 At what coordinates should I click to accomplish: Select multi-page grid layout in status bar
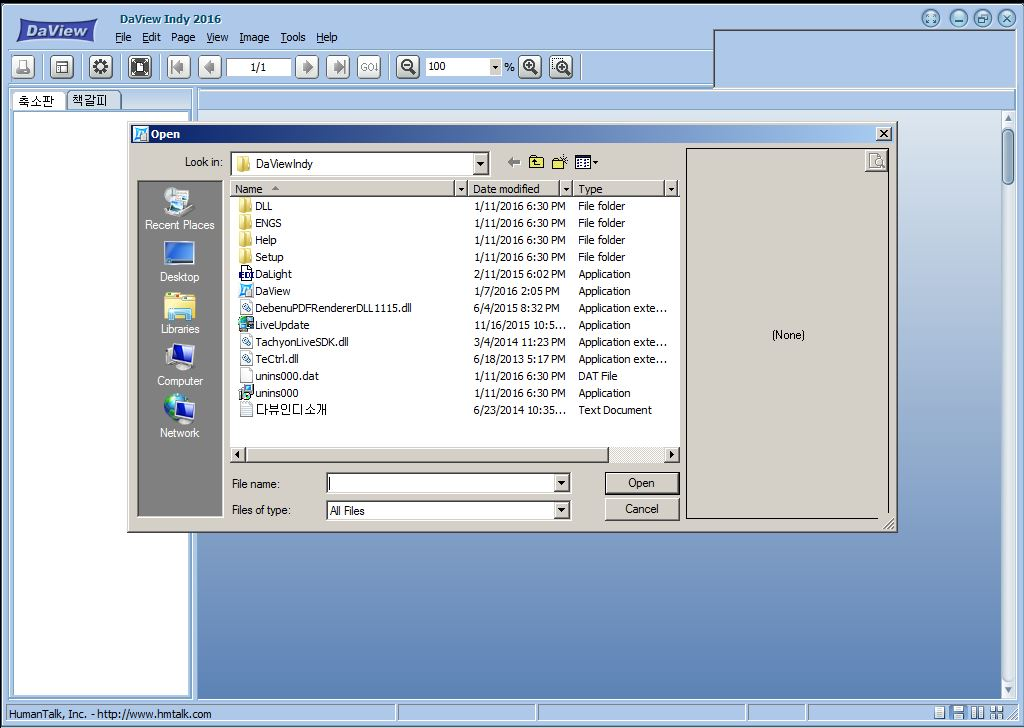coord(997,712)
